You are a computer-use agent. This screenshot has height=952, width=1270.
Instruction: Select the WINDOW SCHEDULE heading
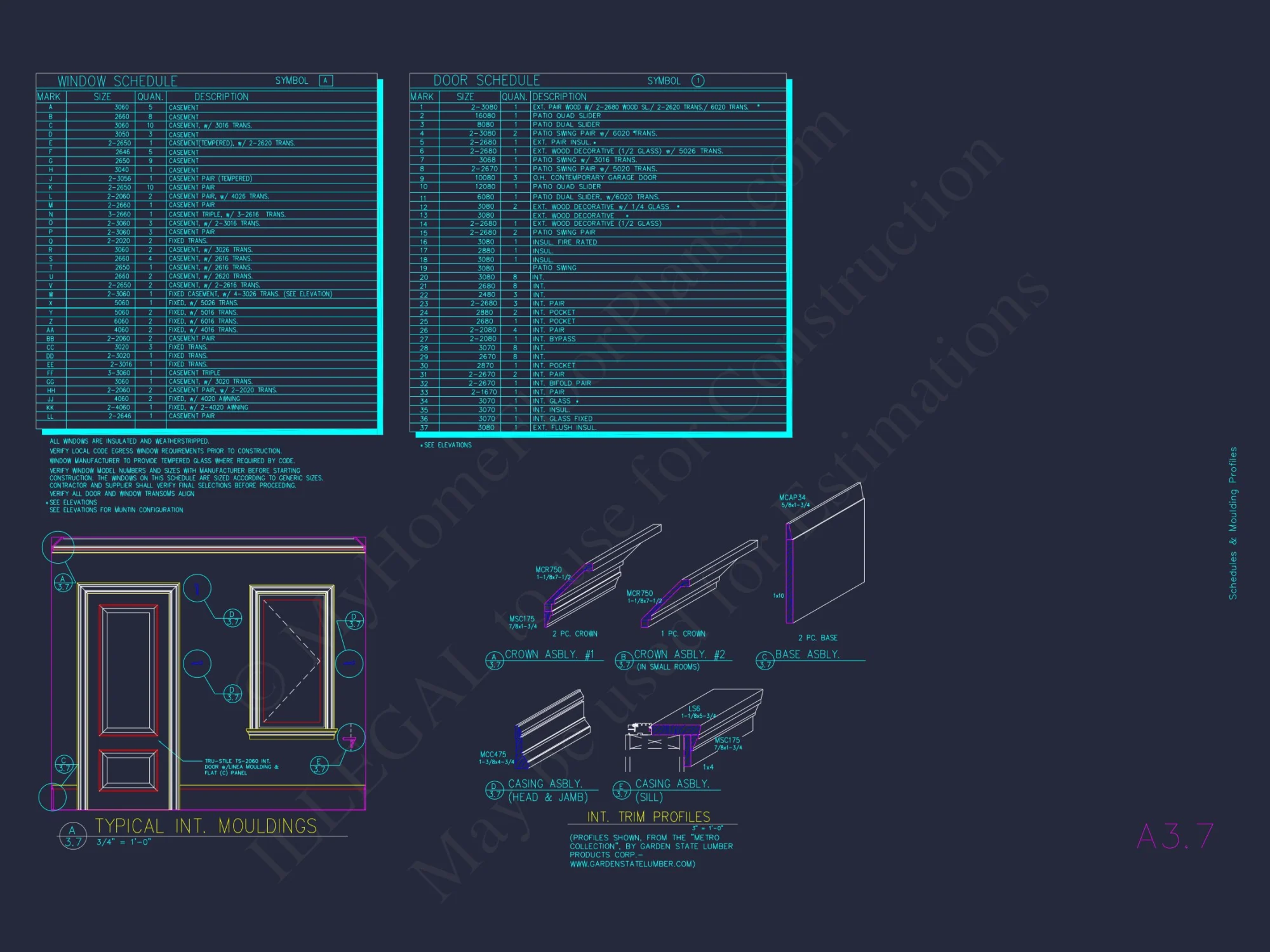coord(117,81)
